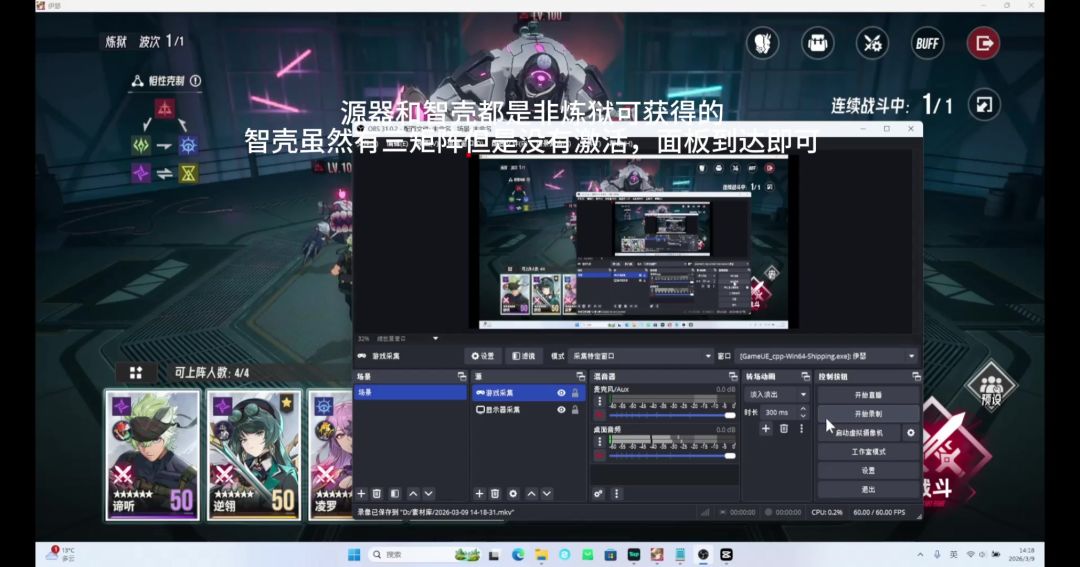Toggle lock on 游戏采集 source
The height and width of the screenshot is (567, 1080).
[575, 393]
